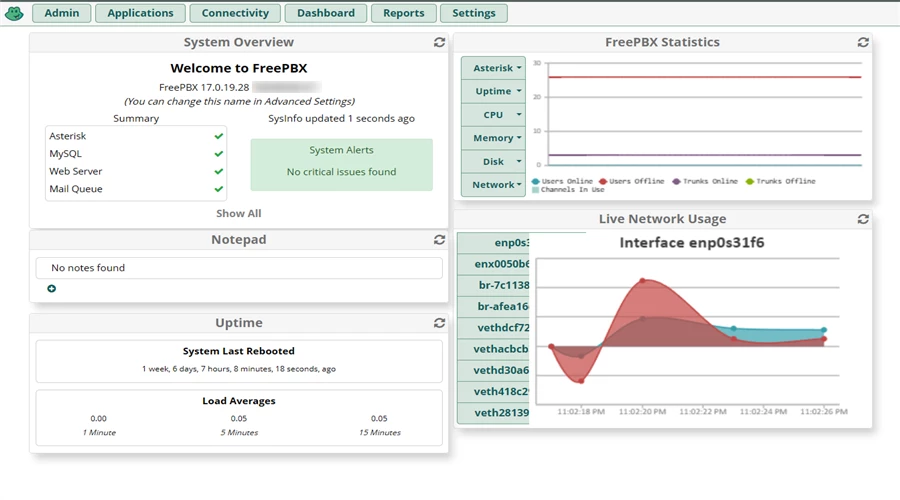Click the Asterisk green checkmark status
The image size is (900, 500).
(219, 136)
